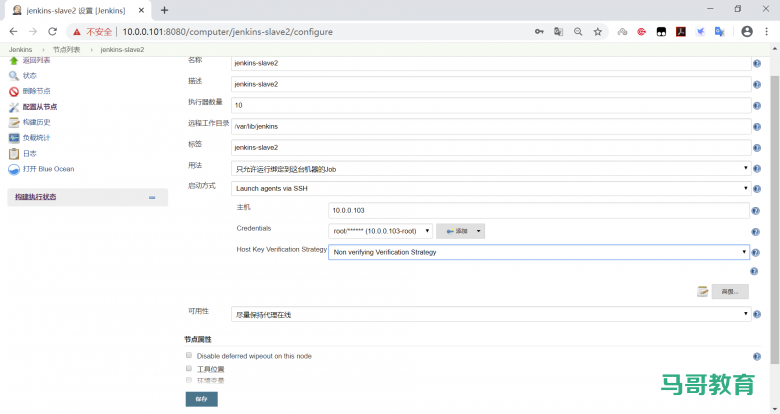This screenshot has width=780, height=414.
Task: Click the delete node red icon
Action: [x=13, y=91]
